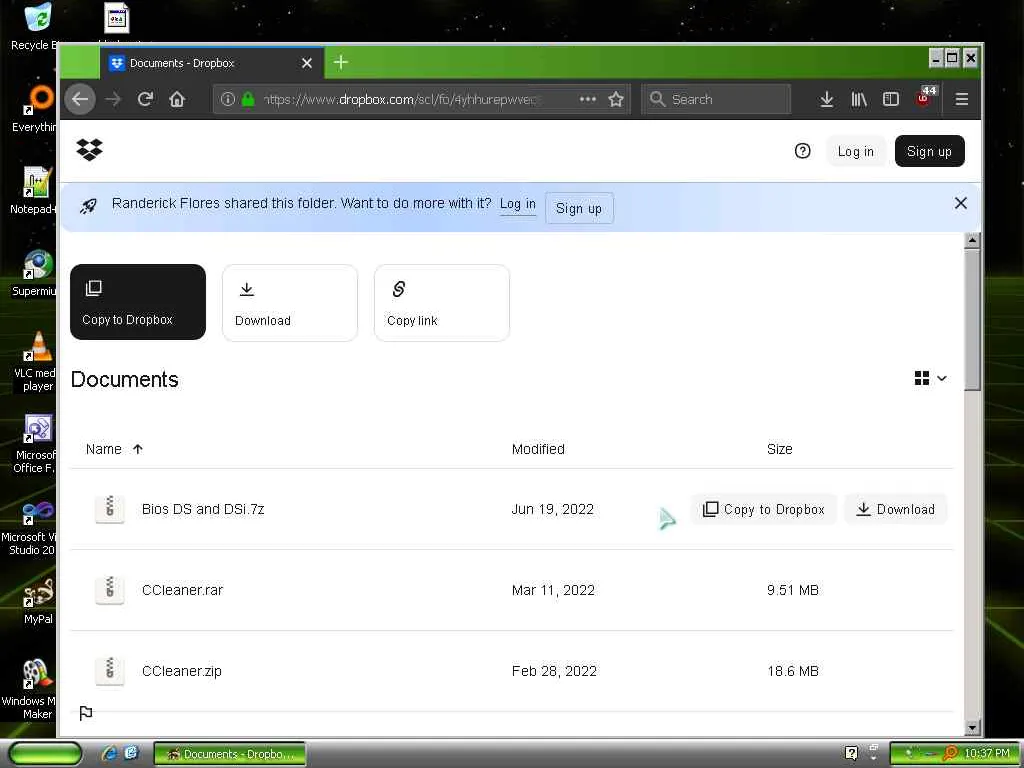Go back using browser back arrow
The width and height of the screenshot is (1024, 768).
coord(80,99)
